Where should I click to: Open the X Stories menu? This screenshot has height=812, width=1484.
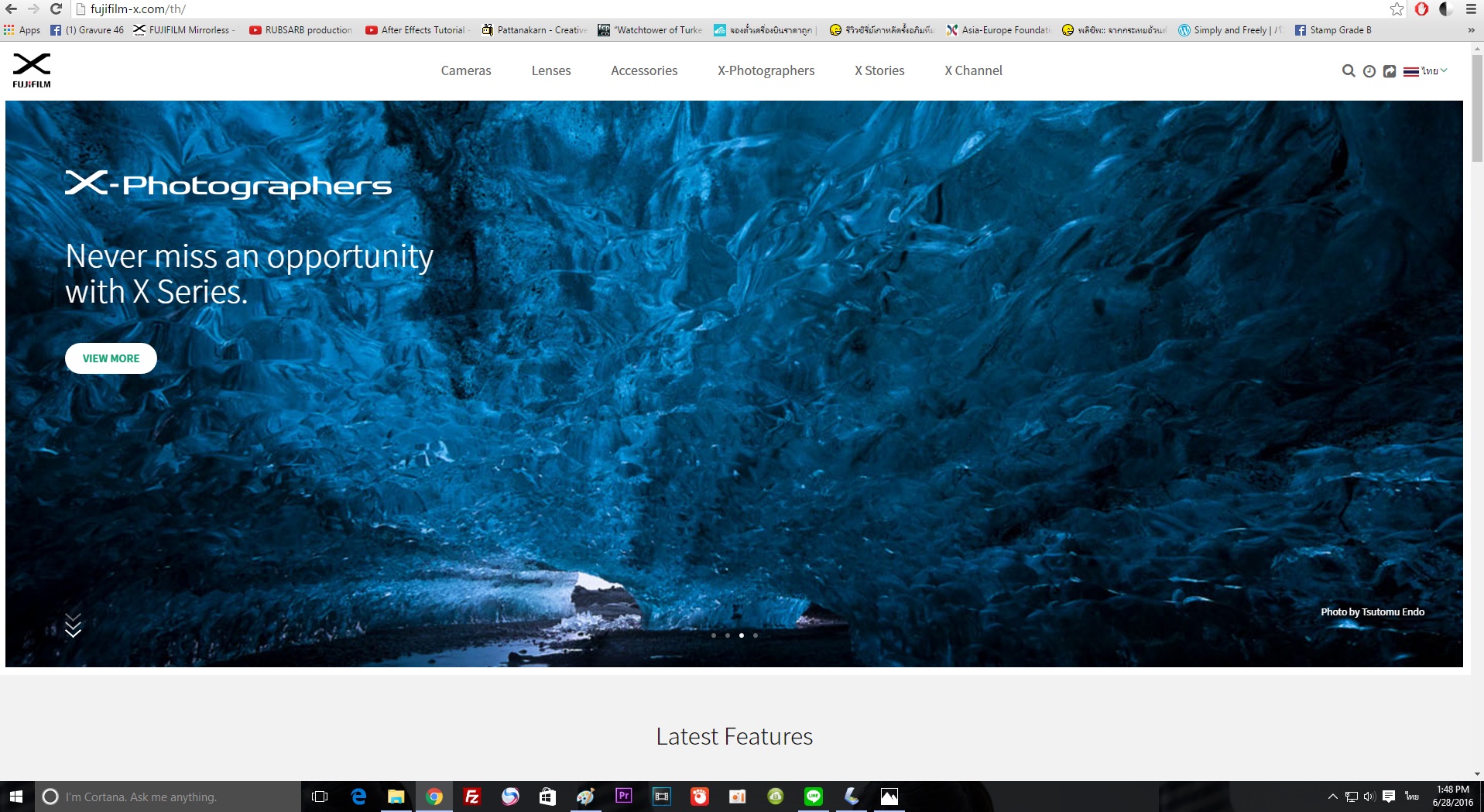tap(879, 70)
